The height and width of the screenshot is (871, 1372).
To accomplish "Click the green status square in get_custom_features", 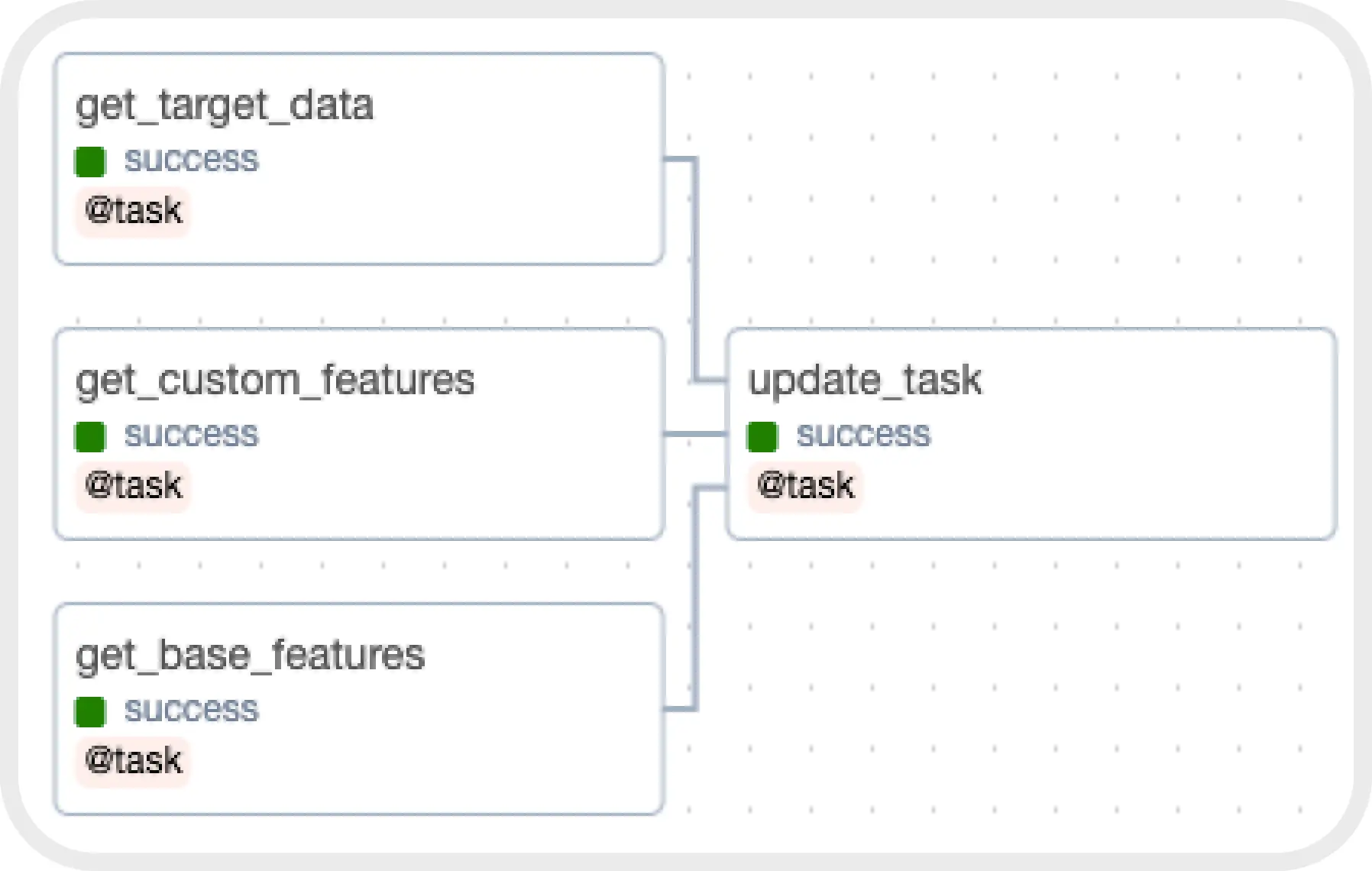I will click(90, 436).
